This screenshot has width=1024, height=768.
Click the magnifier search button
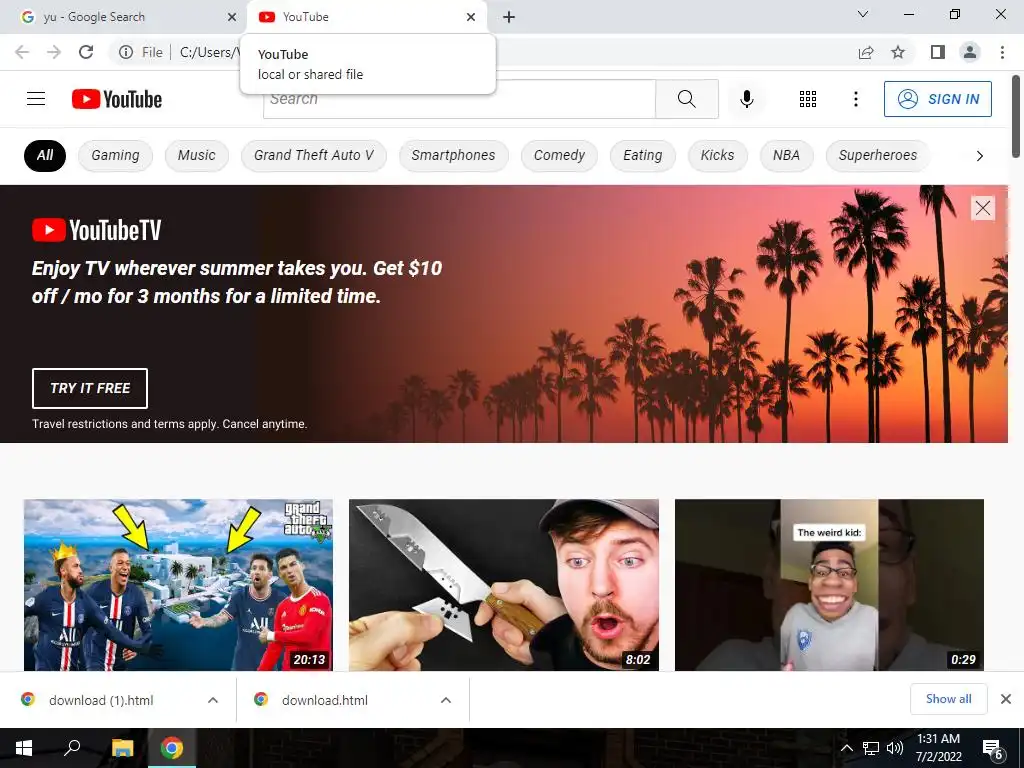pos(686,99)
